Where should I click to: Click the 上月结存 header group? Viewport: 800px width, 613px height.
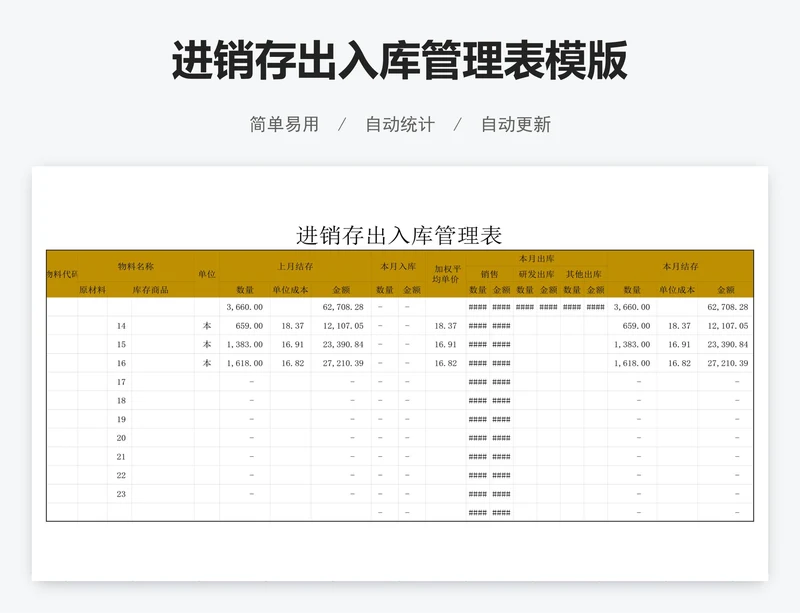(295, 267)
